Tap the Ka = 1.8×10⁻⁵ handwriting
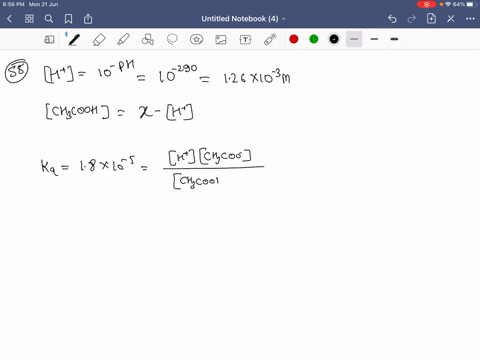The image size is (480, 360). [89, 166]
